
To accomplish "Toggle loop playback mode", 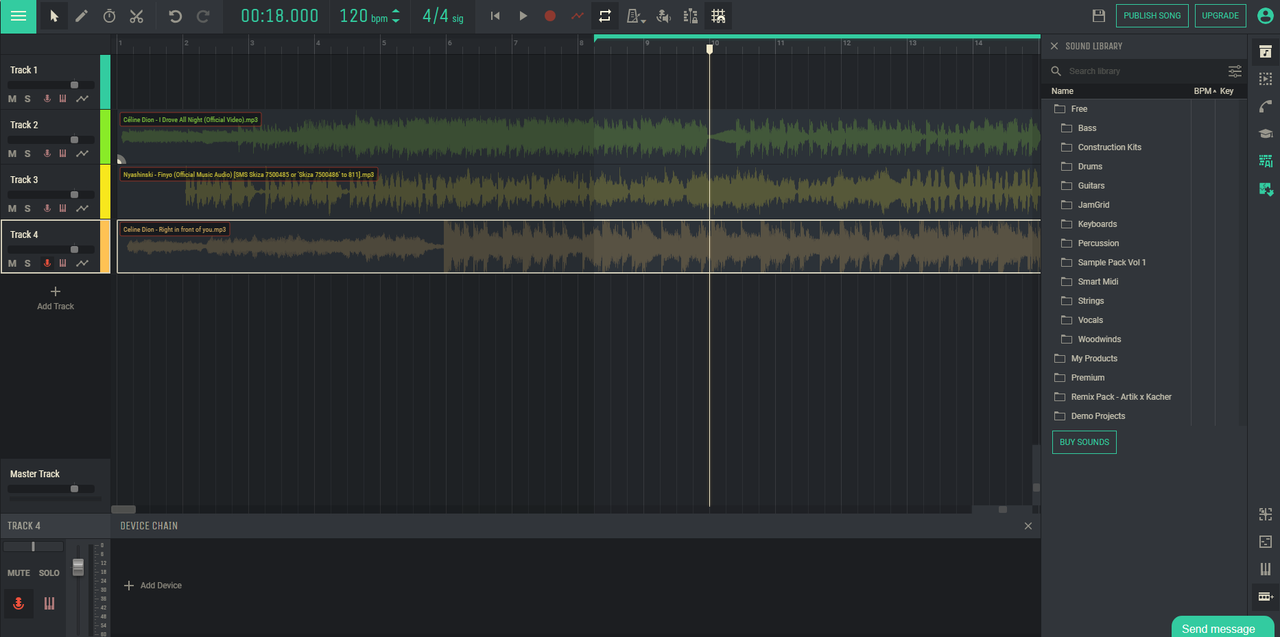I will (605, 16).
